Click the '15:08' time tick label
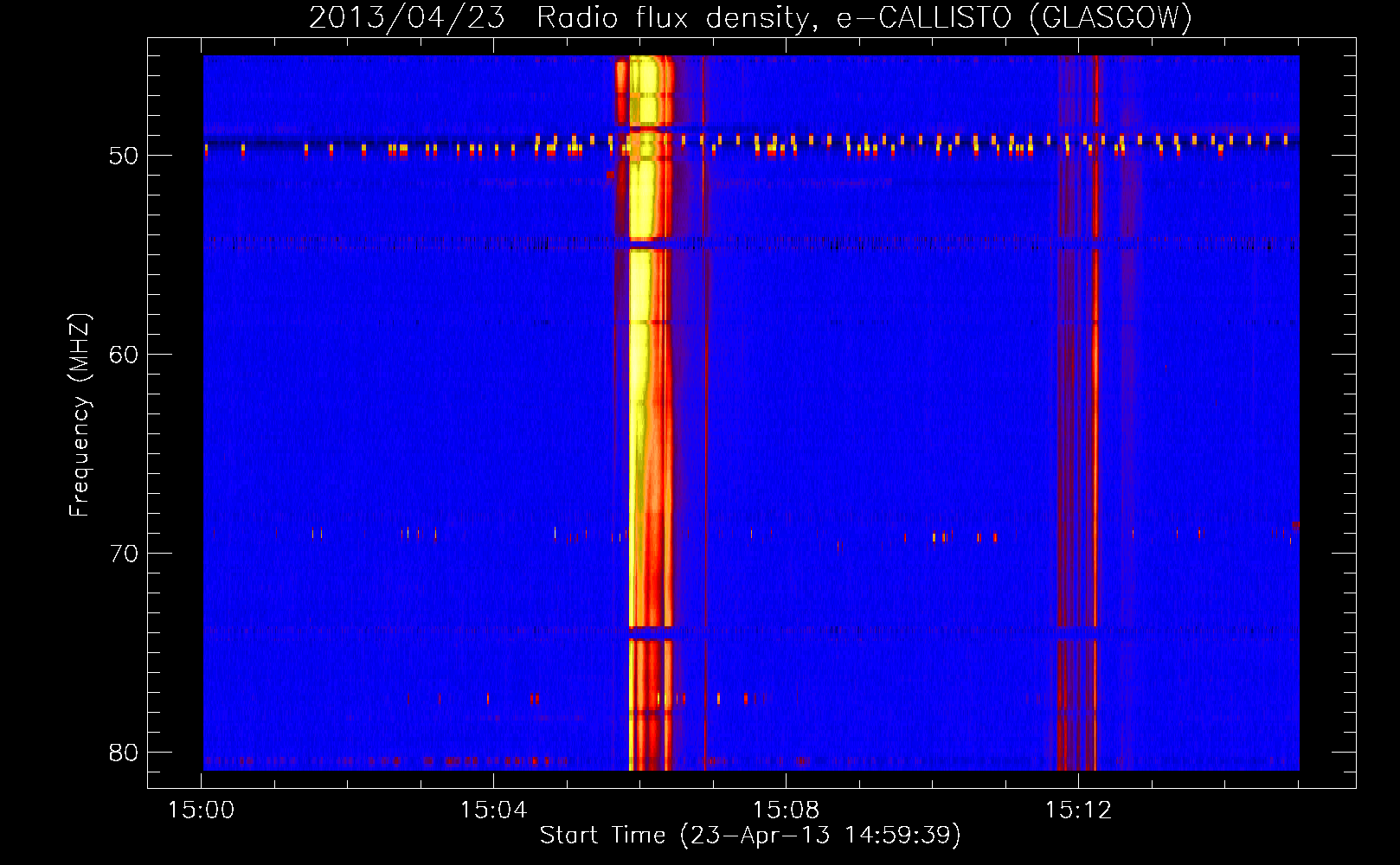Image resolution: width=1400 pixels, height=865 pixels. click(786, 811)
